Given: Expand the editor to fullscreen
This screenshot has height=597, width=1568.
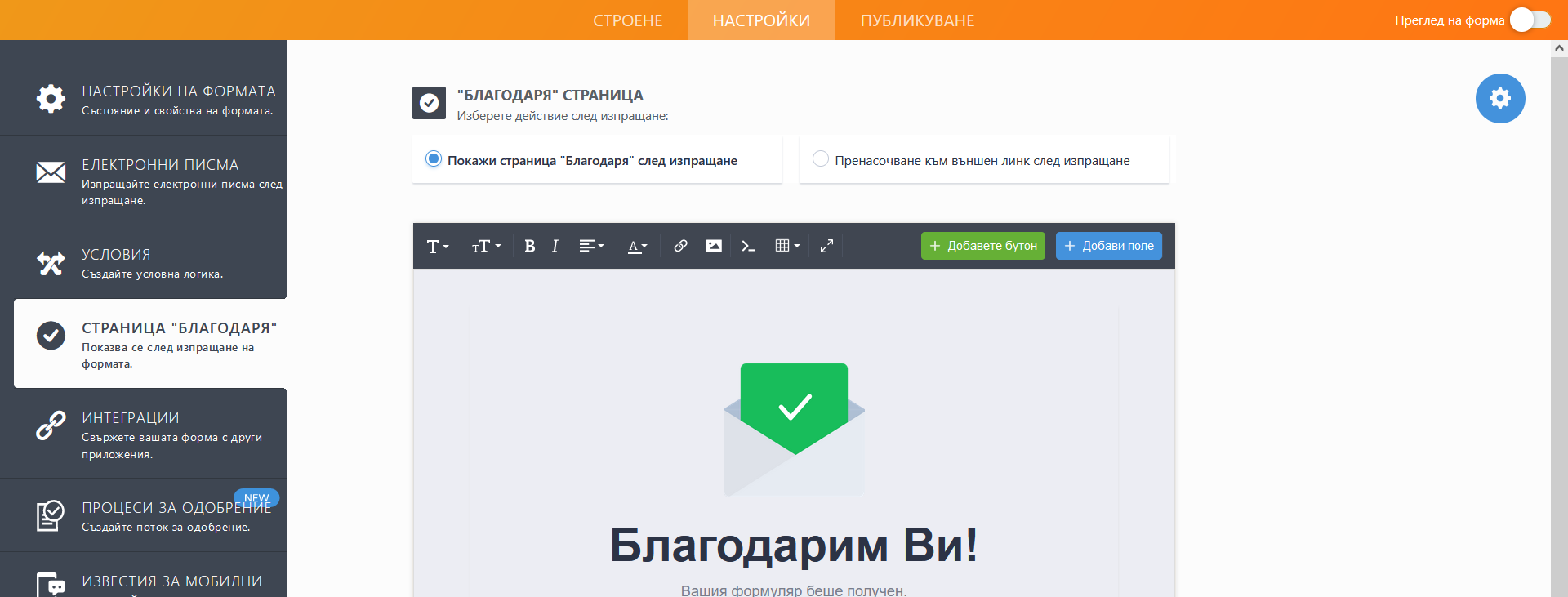Looking at the screenshot, I should tap(826, 246).
